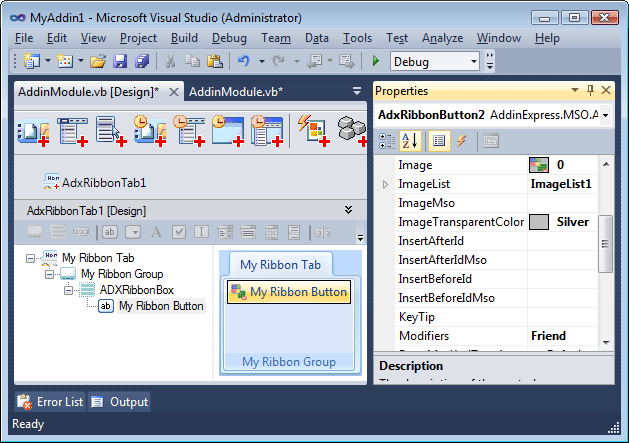Collapse the My Ribbon Group tree node
The width and height of the screenshot is (629, 443).
click(49, 274)
